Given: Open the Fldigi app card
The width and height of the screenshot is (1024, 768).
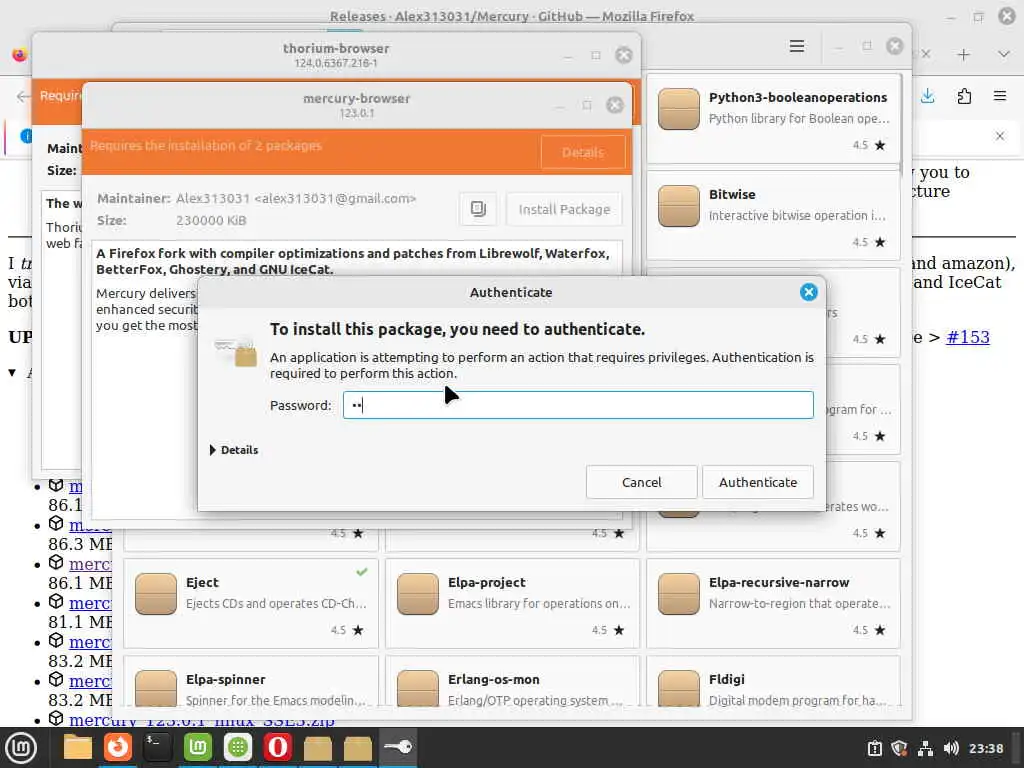Looking at the screenshot, I should 773,681.
